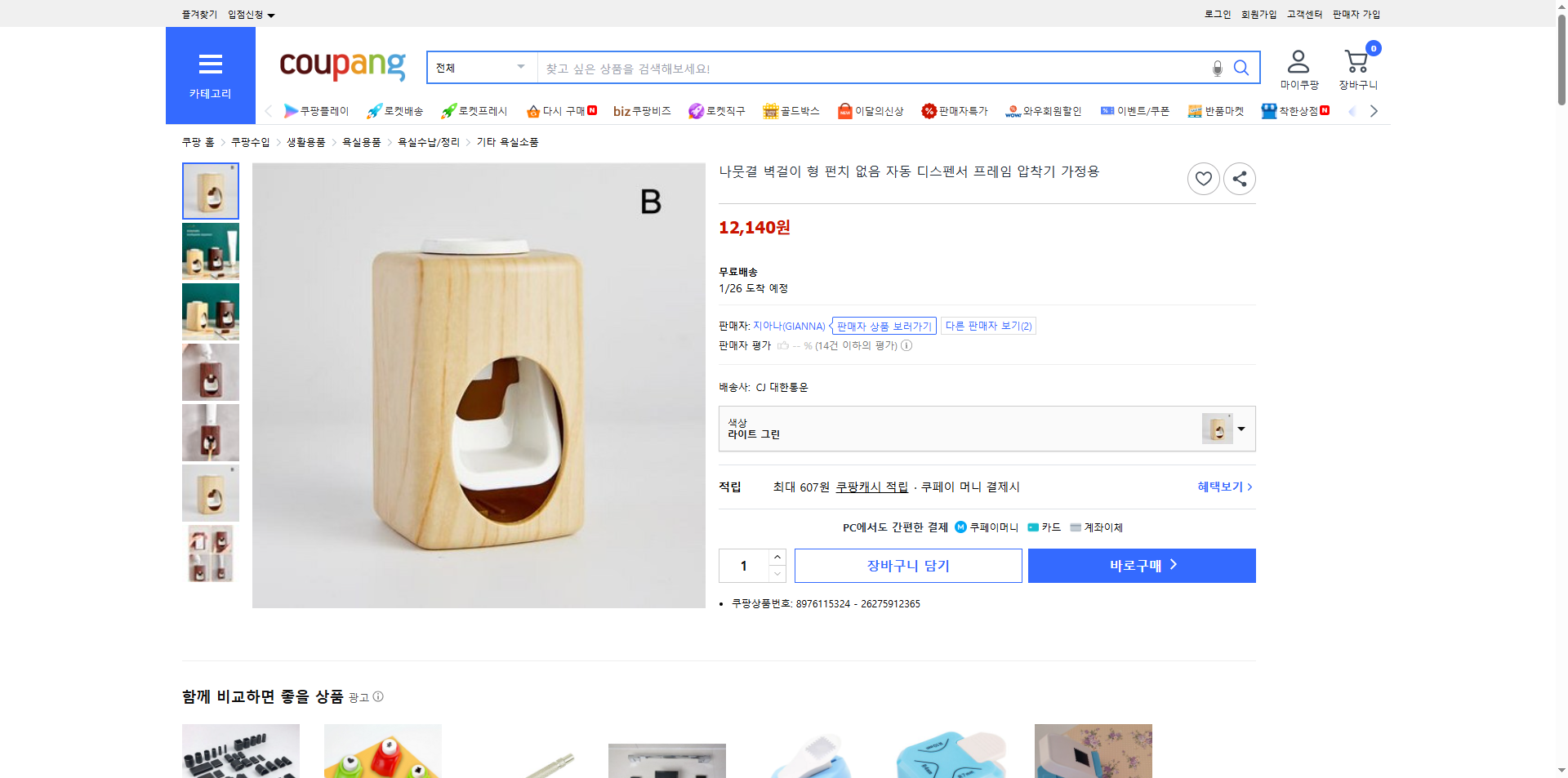Click the search magnifier icon

[1241, 68]
